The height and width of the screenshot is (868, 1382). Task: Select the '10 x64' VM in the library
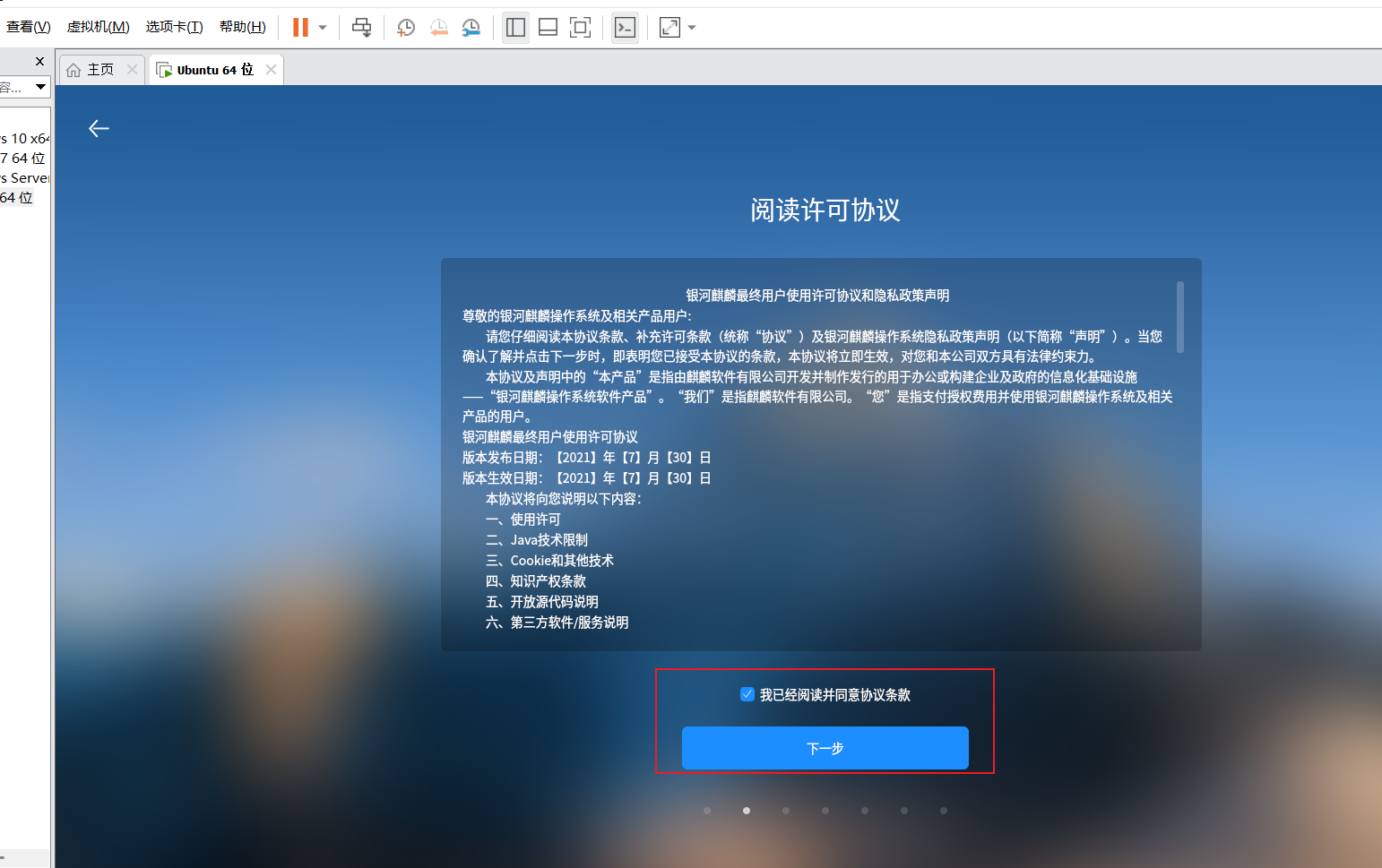tap(25, 139)
